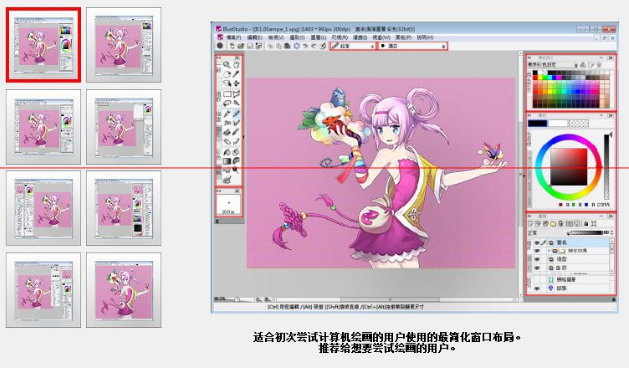The image size is (629, 368).
Task: Choose layout thumbnail with white floating panel
Action: pyautogui.click(x=124, y=126)
